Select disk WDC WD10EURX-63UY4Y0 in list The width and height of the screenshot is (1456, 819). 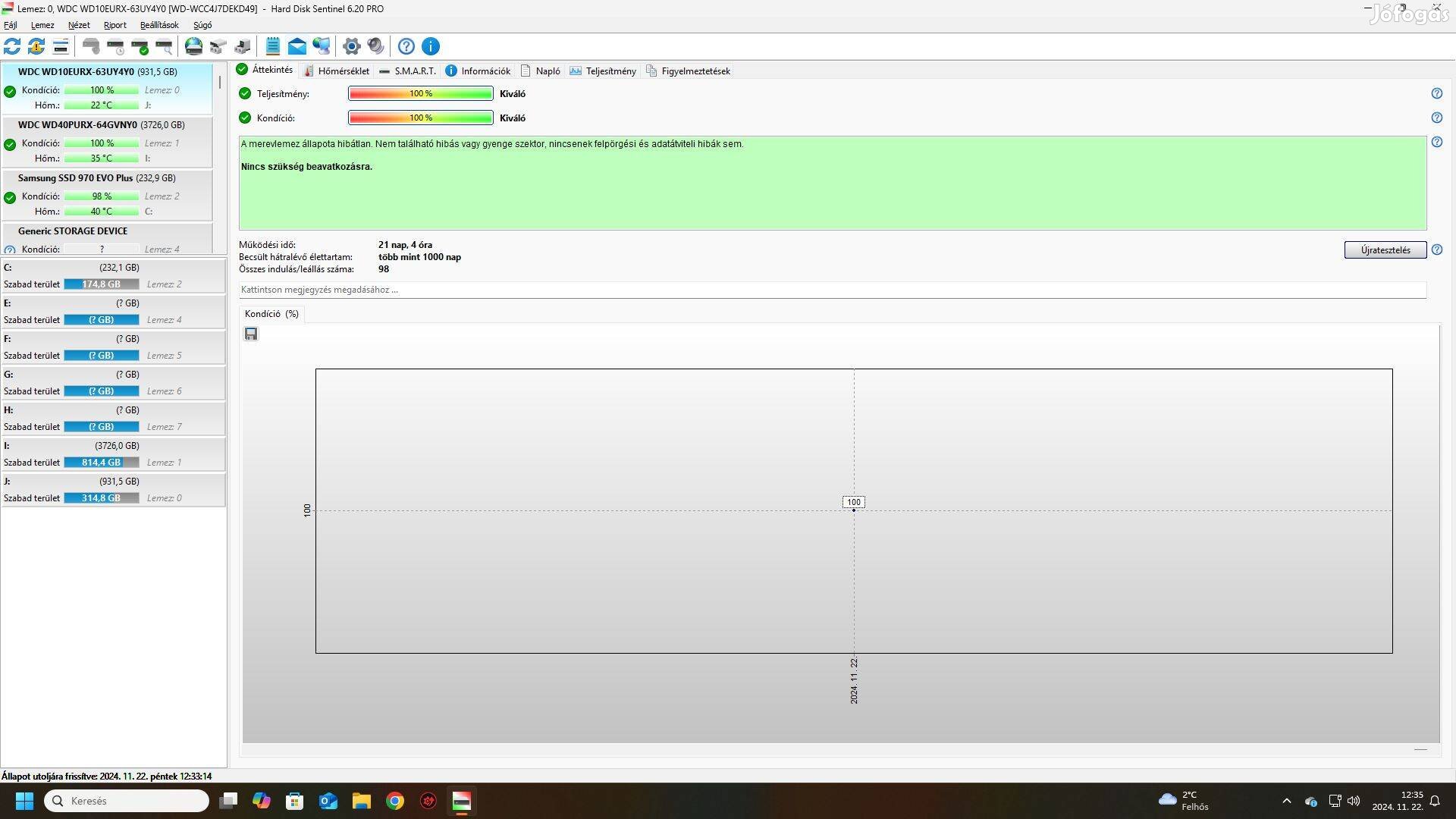tap(107, 89)
